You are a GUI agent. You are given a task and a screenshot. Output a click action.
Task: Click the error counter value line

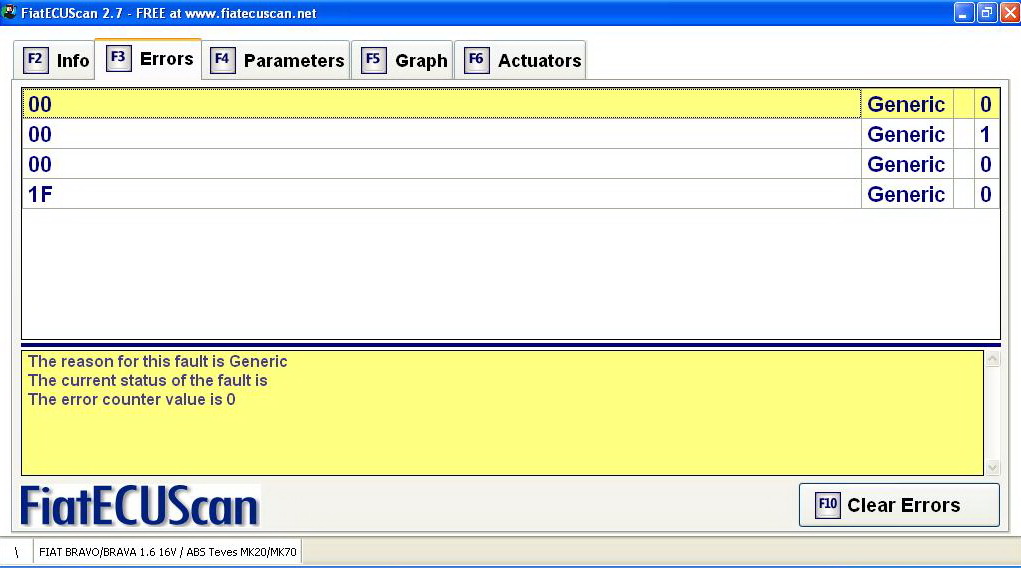point(132,399)
